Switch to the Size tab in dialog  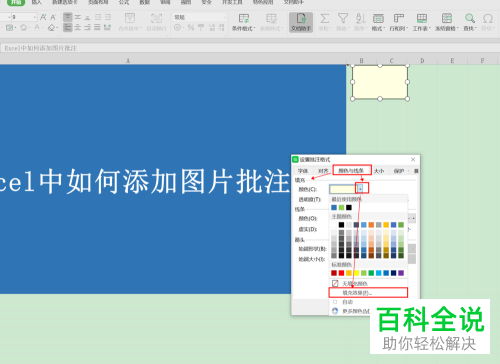tap(379, 171)
